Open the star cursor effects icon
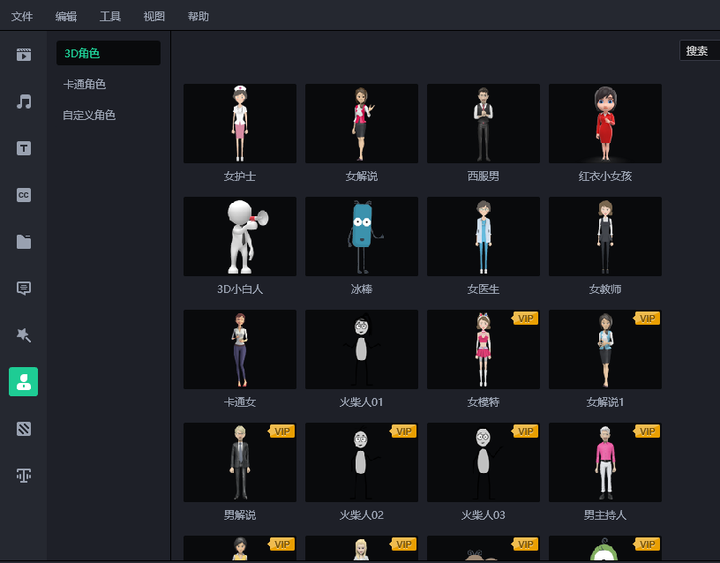Image resolution: width=720 pixels, height=563 pixels. (23, 335)
